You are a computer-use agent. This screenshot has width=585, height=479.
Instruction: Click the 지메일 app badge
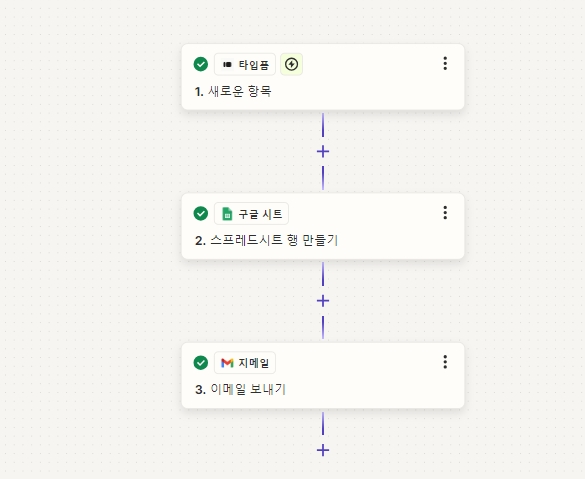[x=245, y=363]
